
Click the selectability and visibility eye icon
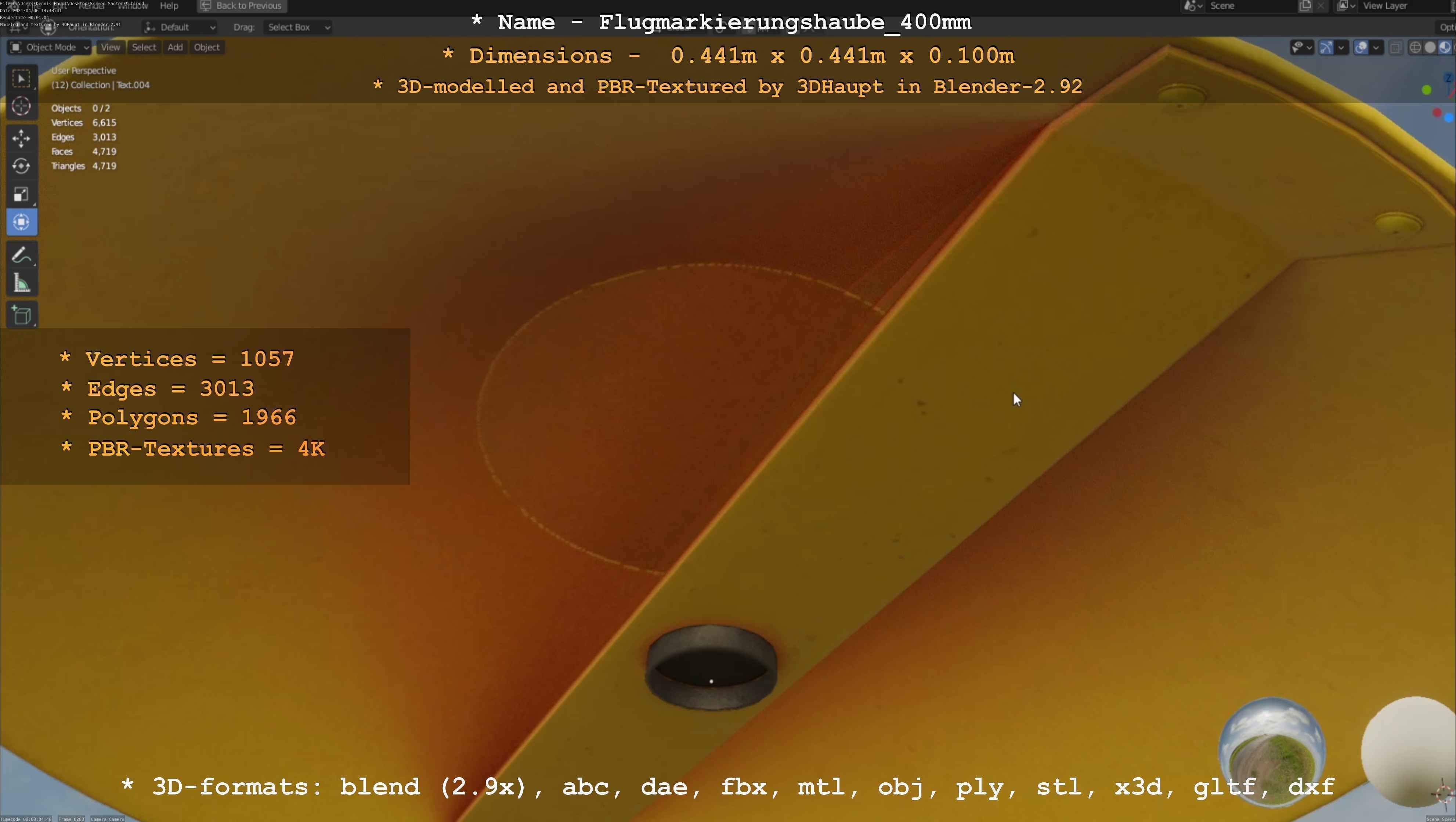[x=1298, y=47]
